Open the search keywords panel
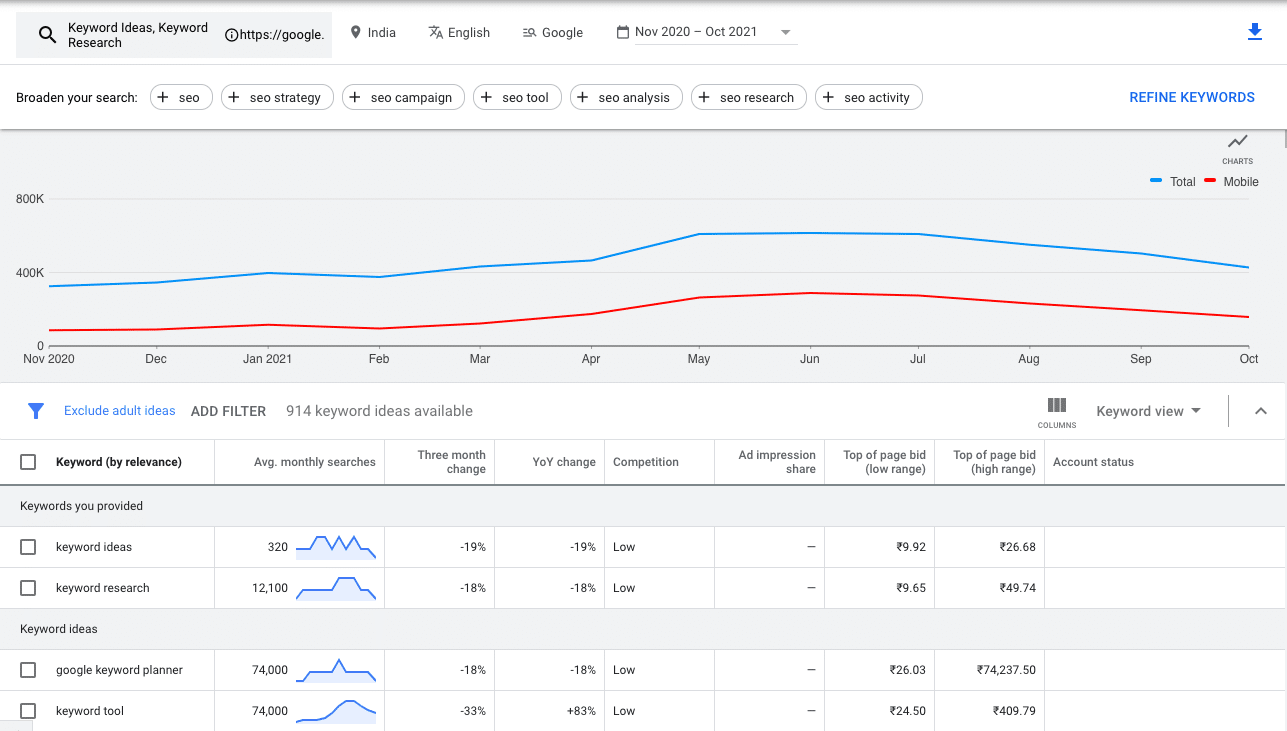Image resolution: width=1287 pixels, height=731 pixels. [x=47, y=33]
